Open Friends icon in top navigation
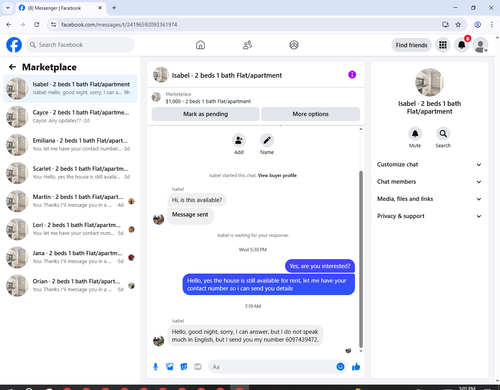 click(247, 45)
